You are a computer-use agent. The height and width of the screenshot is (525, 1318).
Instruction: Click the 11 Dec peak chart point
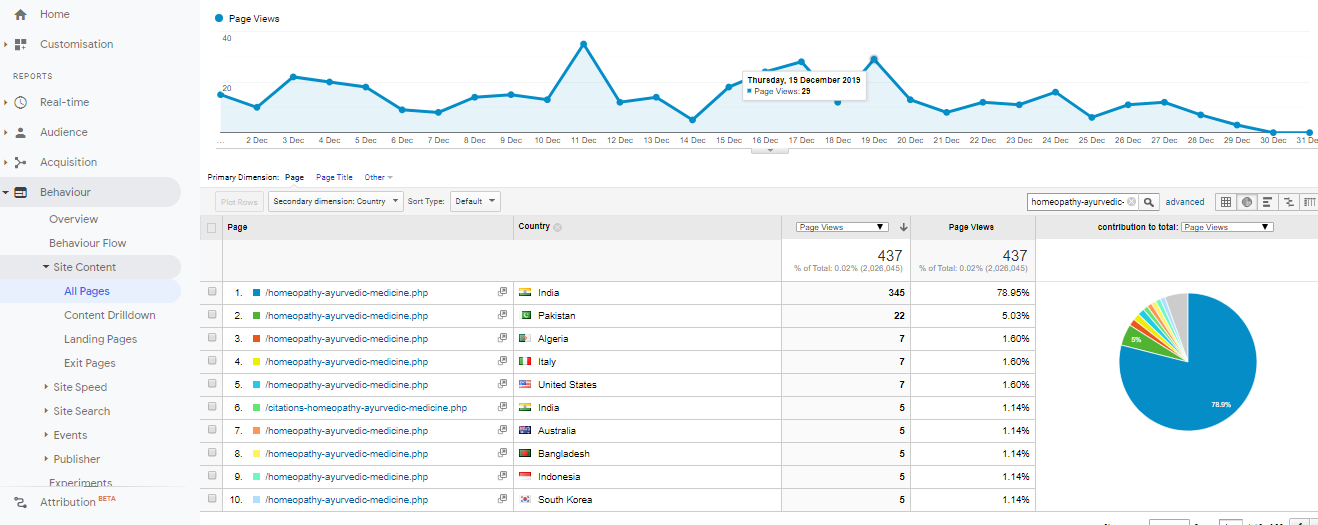coord(583,44)
